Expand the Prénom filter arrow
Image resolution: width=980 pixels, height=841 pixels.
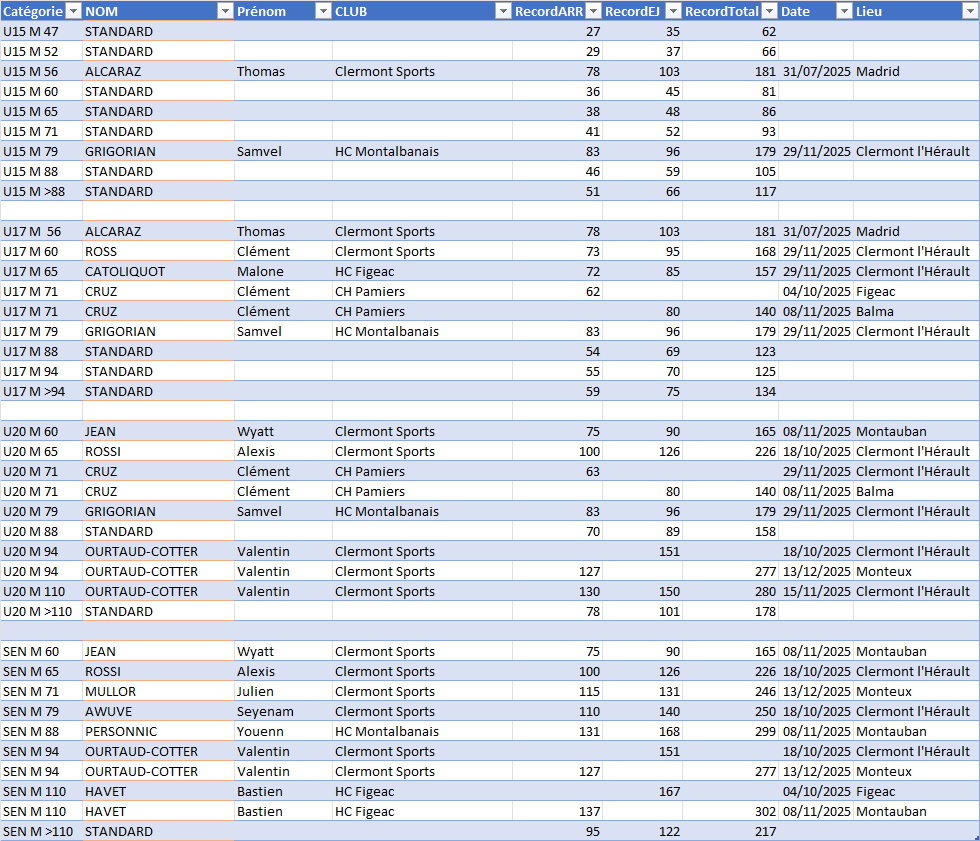pos(322,11)
